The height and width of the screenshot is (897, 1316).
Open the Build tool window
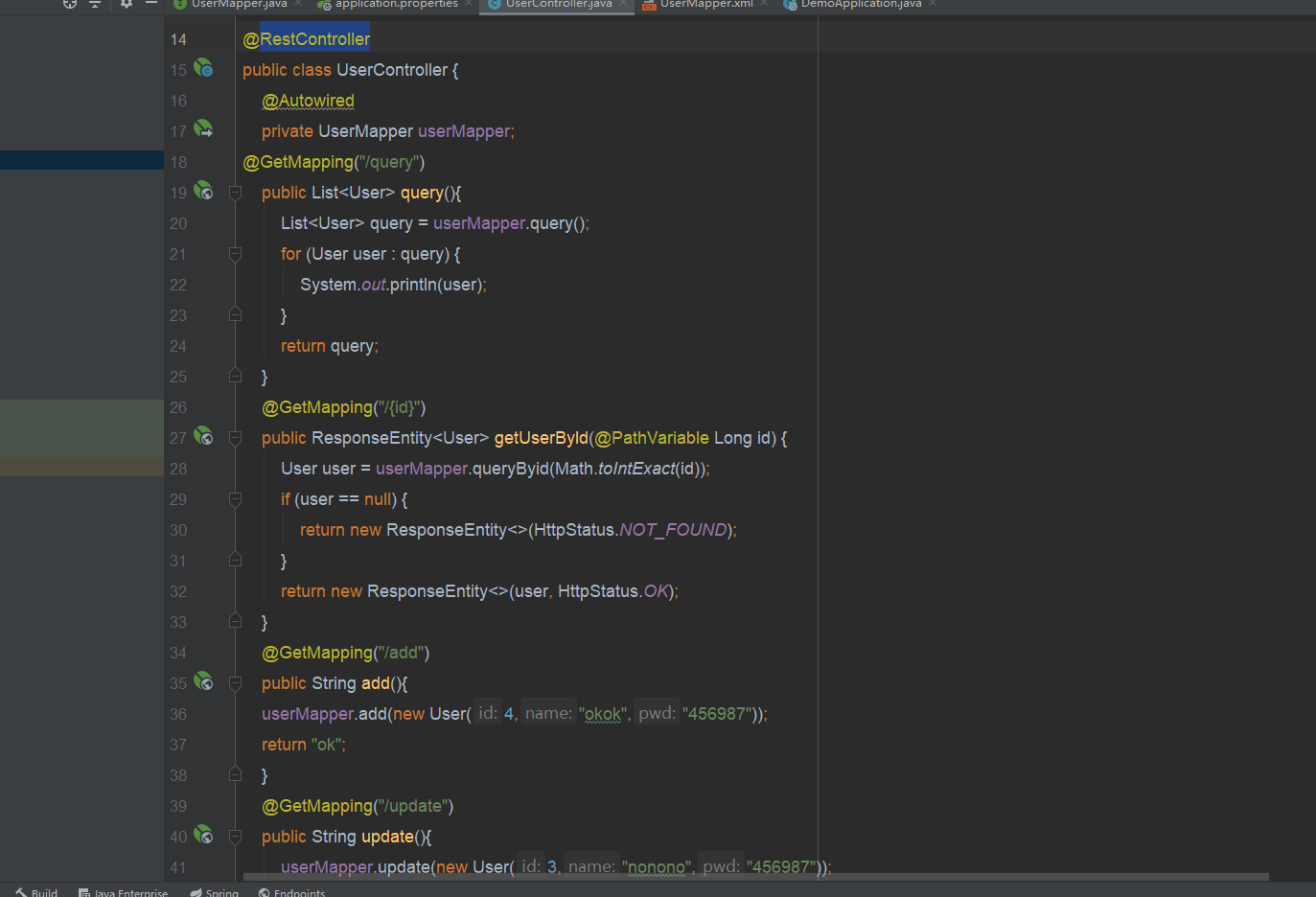point(36,892)
